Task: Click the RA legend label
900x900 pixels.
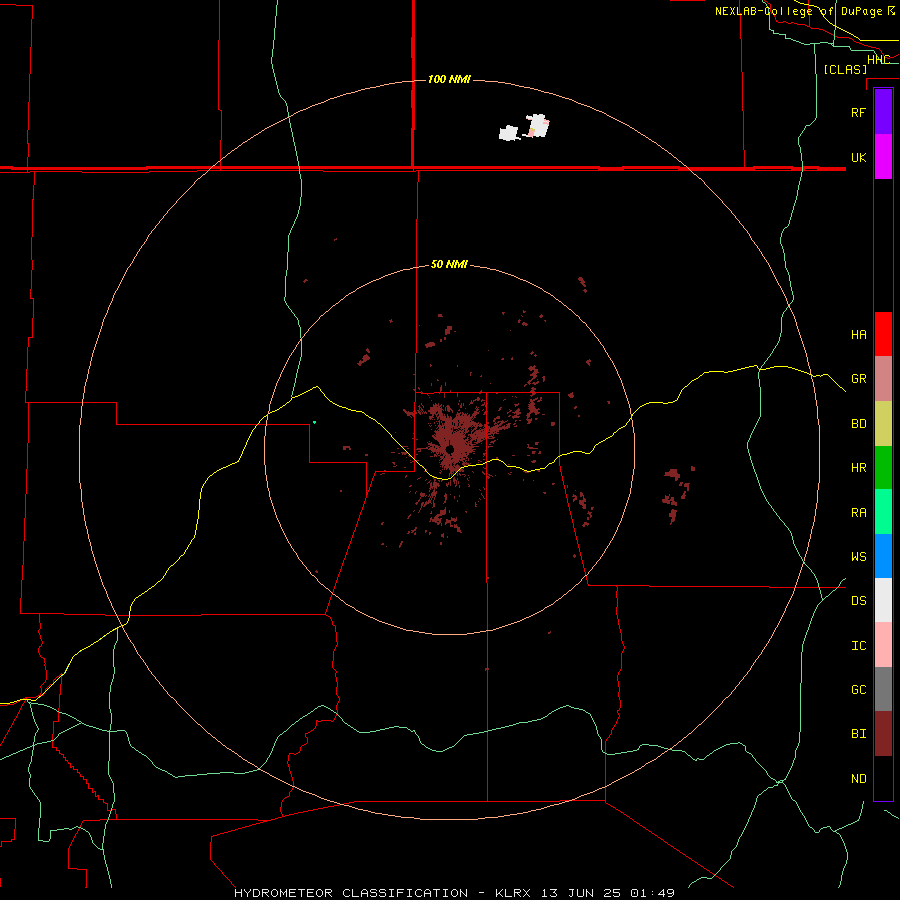Action: point(858,512)
